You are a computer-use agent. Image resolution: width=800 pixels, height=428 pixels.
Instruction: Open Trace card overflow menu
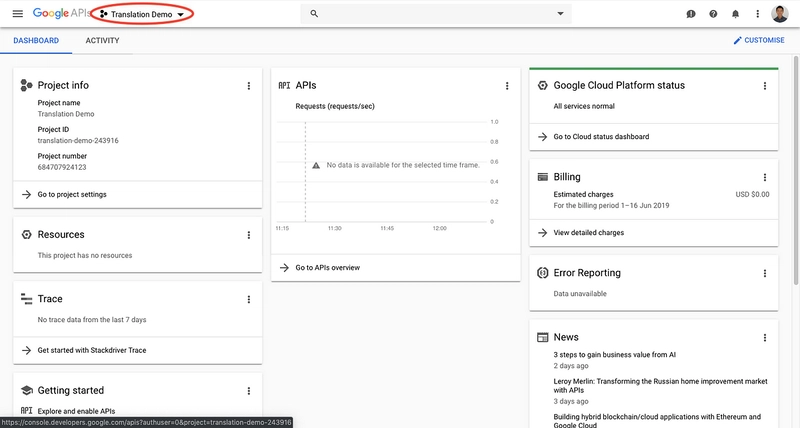pos(249,299)
